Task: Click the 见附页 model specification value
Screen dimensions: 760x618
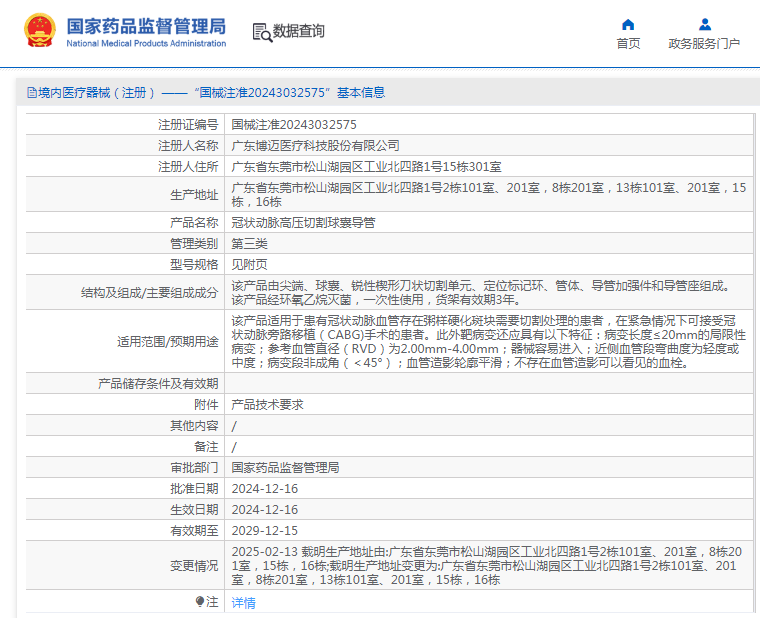Action: tap(249, 265)
